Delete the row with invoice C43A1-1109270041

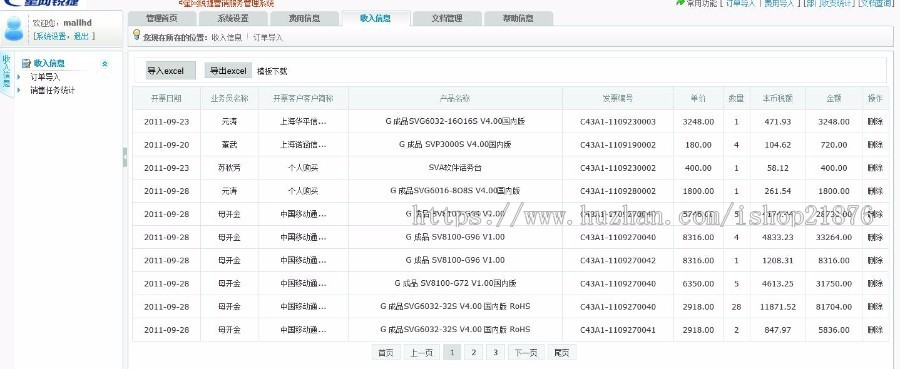(x=875, y=329)
